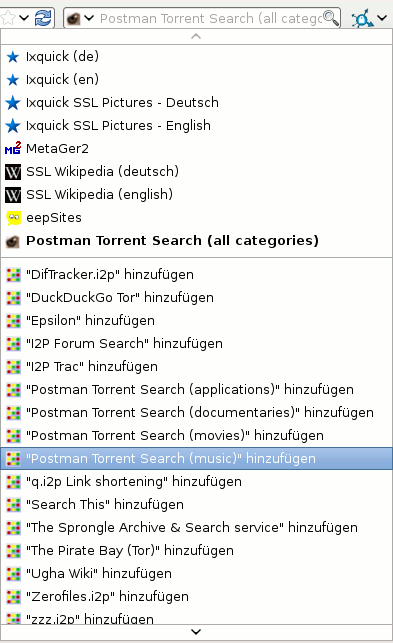Click grid icon beside Epsilon

pyautogui.click(x=13, y=321)
